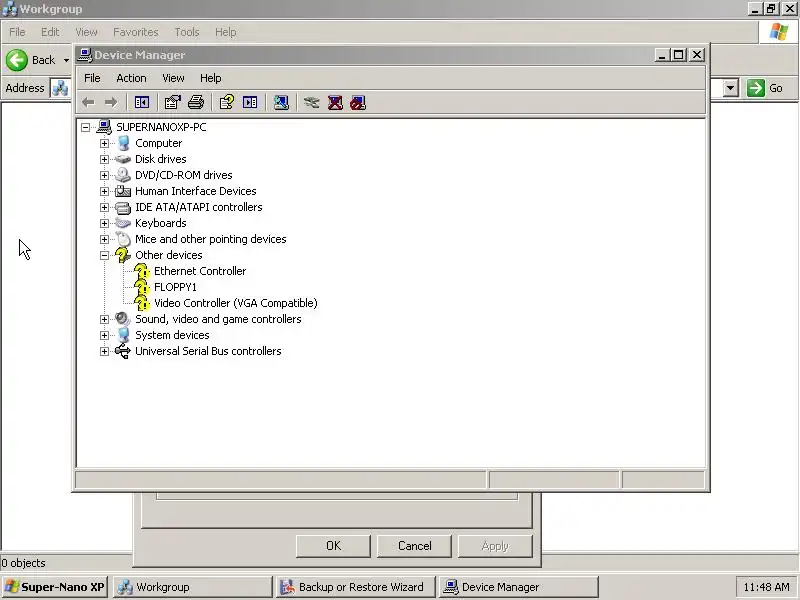Collapse the Other devices node
This screenshot has height=600, width=800.
[105, 255]
